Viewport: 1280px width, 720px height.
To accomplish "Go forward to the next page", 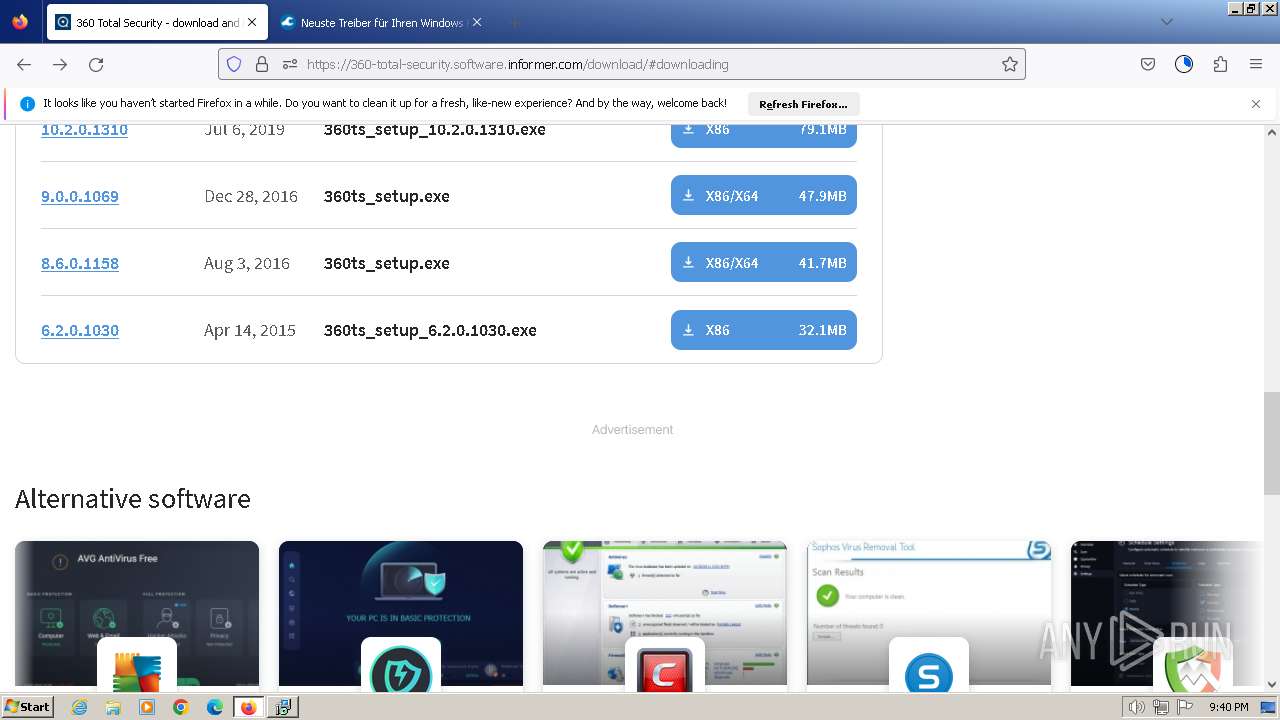I will (x=60, y=64).
